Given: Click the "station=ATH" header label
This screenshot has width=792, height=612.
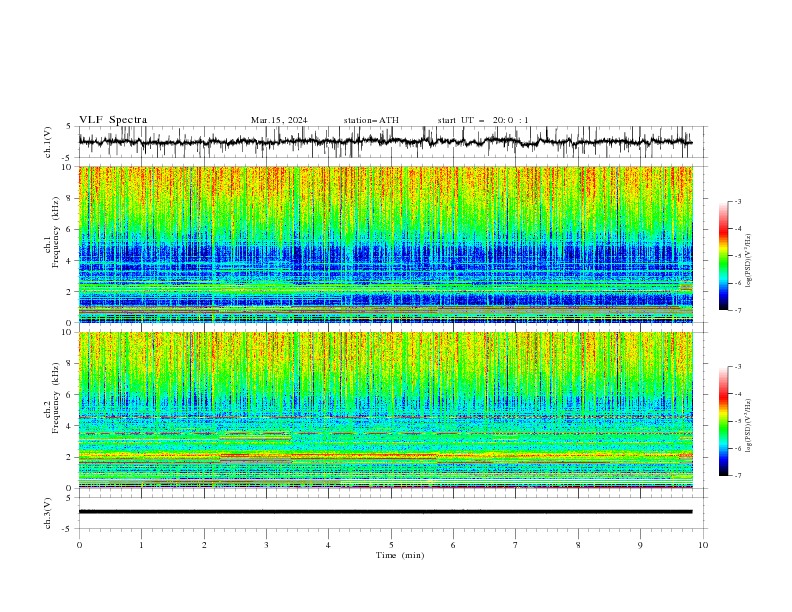Looking at the screenshot, I should [371, 120].
